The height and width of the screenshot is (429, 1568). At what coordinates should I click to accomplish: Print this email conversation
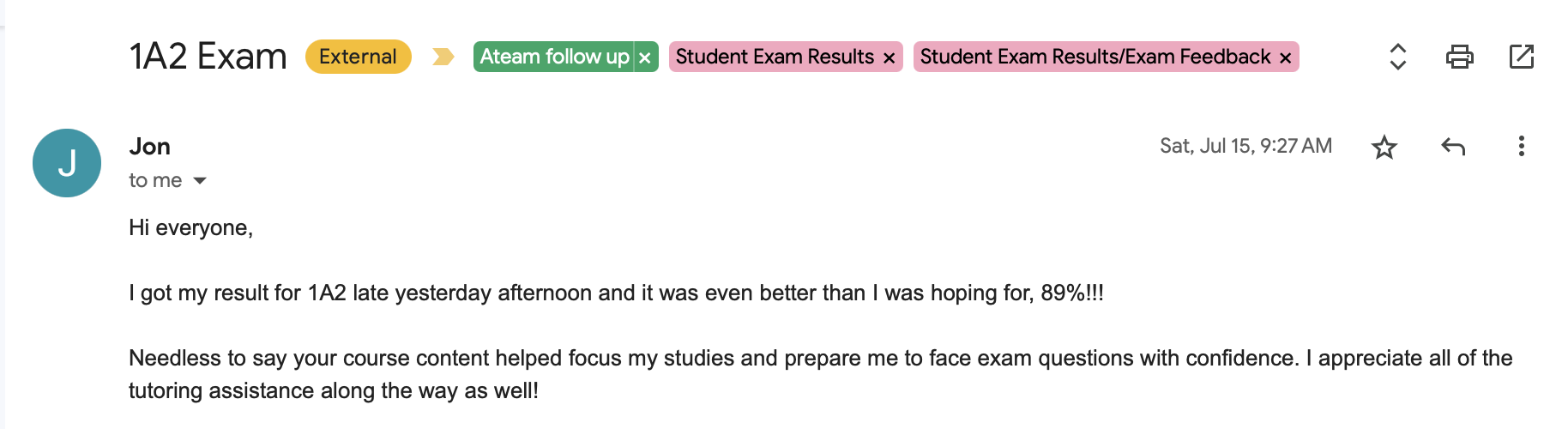[1459, 57]
